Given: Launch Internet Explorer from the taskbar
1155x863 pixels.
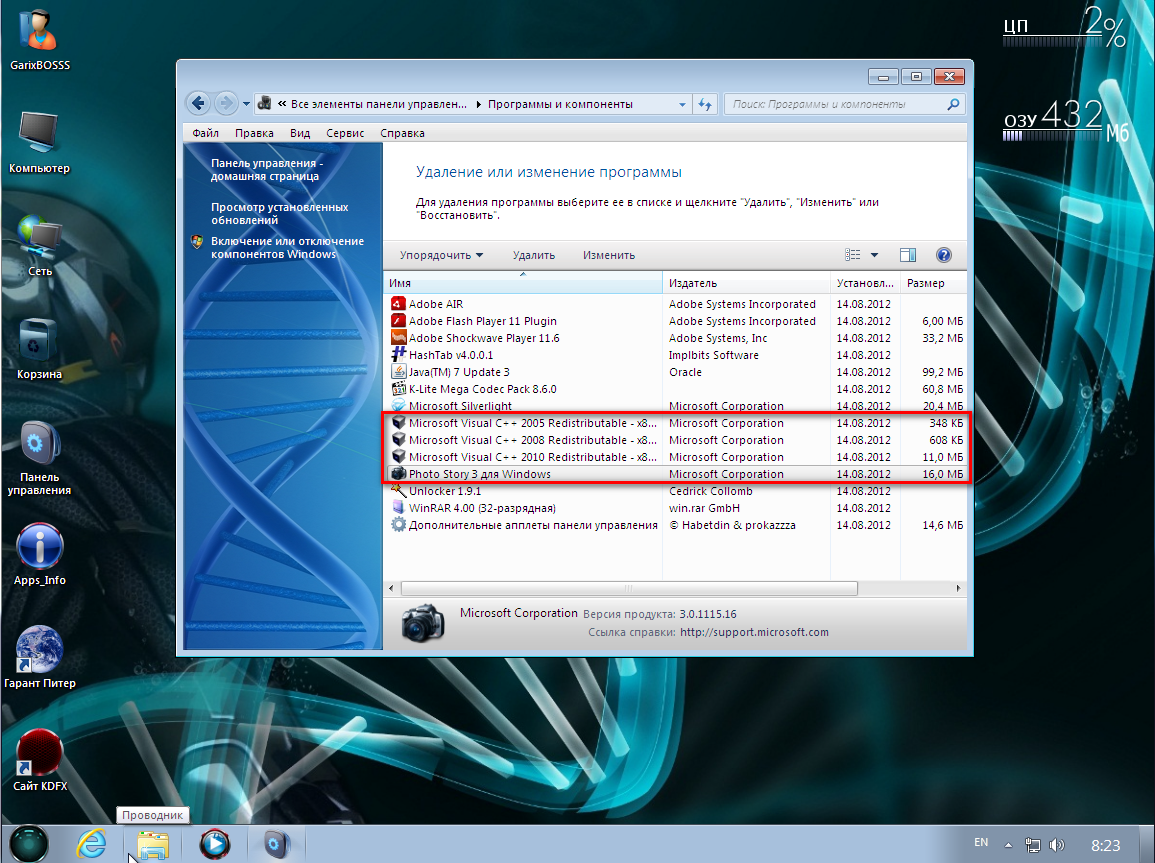Looking at the screenshot, I should coord(91,844).
